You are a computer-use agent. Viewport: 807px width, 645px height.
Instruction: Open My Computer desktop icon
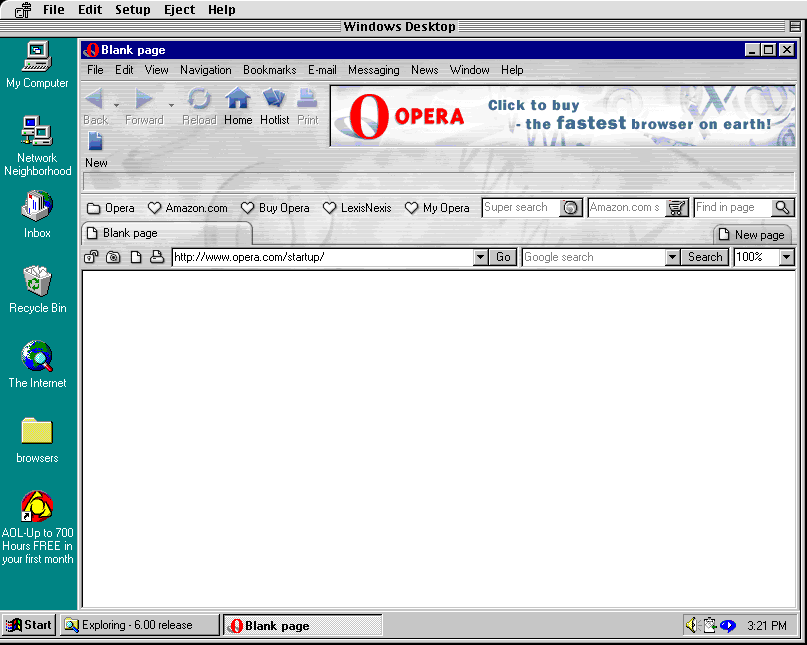click(x=37, y=64)
